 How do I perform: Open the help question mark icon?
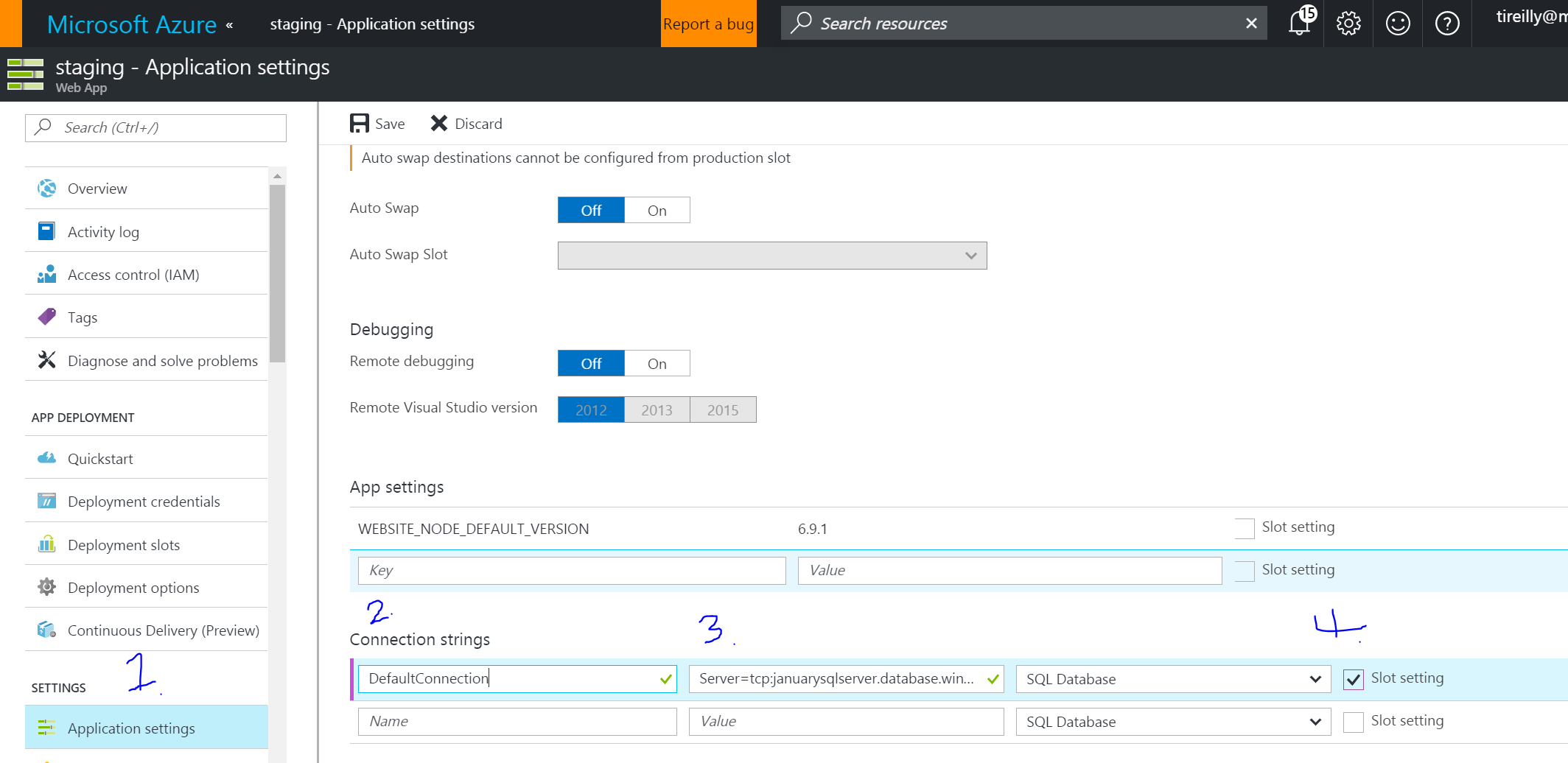click(1447, 24)
